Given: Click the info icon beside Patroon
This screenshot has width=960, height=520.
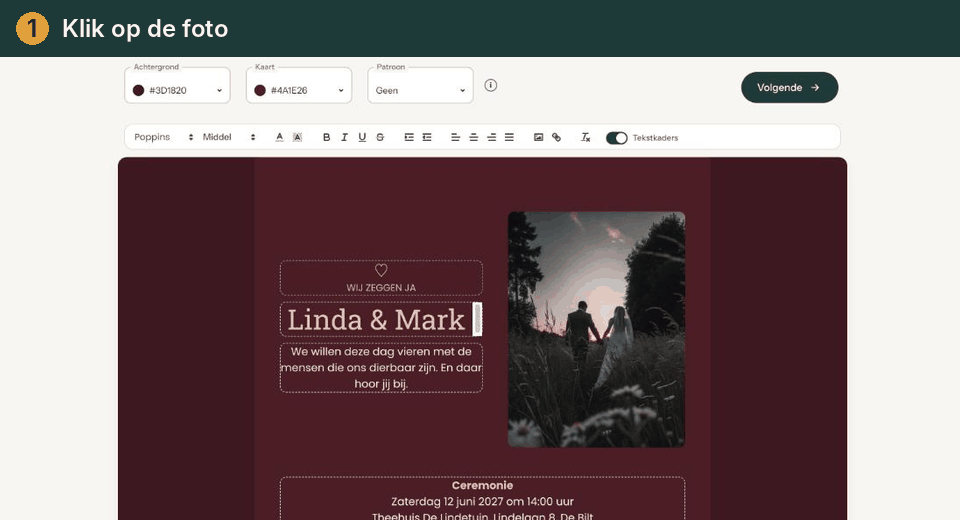Looking at the screenshot, I should tap(490, 85).
